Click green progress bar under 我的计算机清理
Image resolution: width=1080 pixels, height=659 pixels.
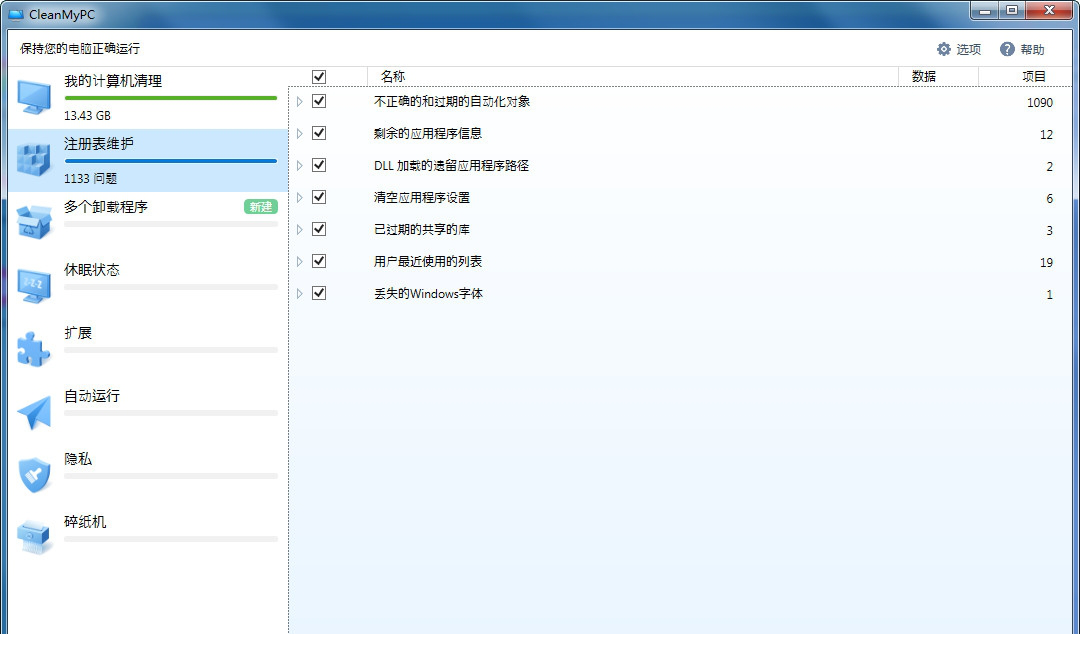click(x=171, y=98)
